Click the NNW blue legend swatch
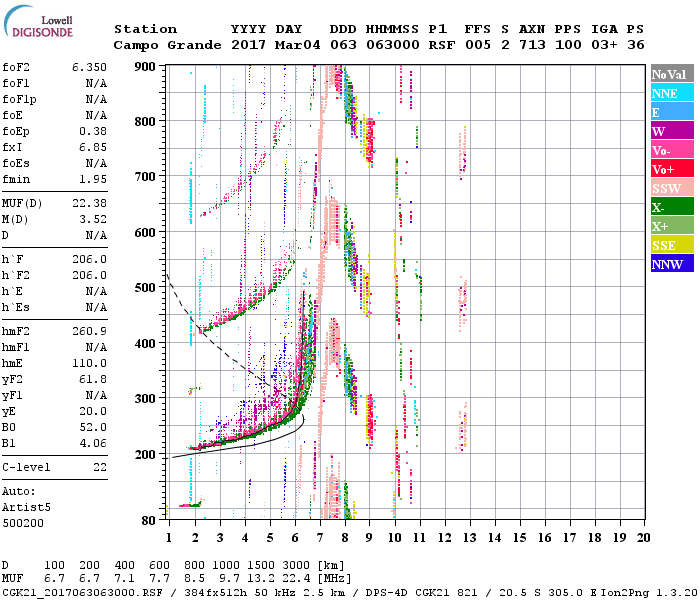The width and height of the screenshot is (700, 600). click(x=671, y=264)
